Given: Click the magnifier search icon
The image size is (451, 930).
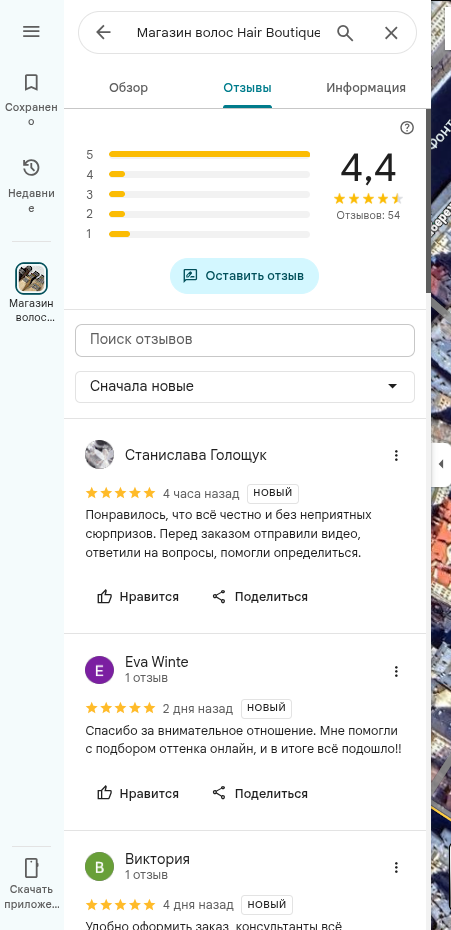Looking at the screenshot, I should (x=345, y=32).
